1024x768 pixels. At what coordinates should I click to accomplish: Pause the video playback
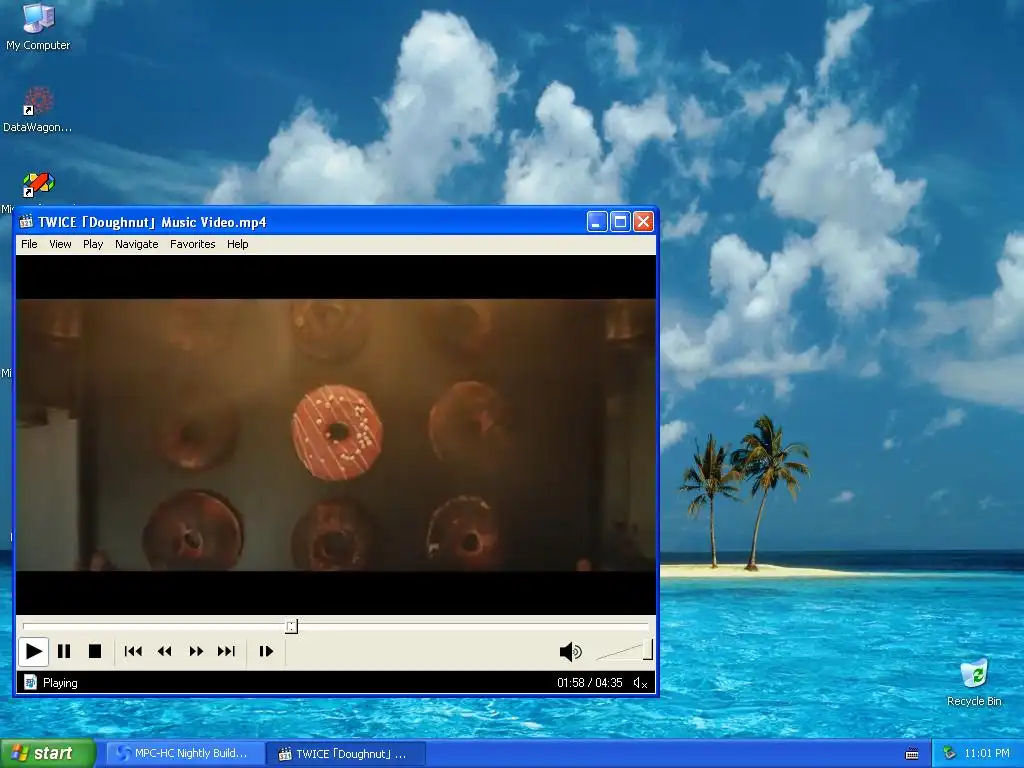coord(64,651)
